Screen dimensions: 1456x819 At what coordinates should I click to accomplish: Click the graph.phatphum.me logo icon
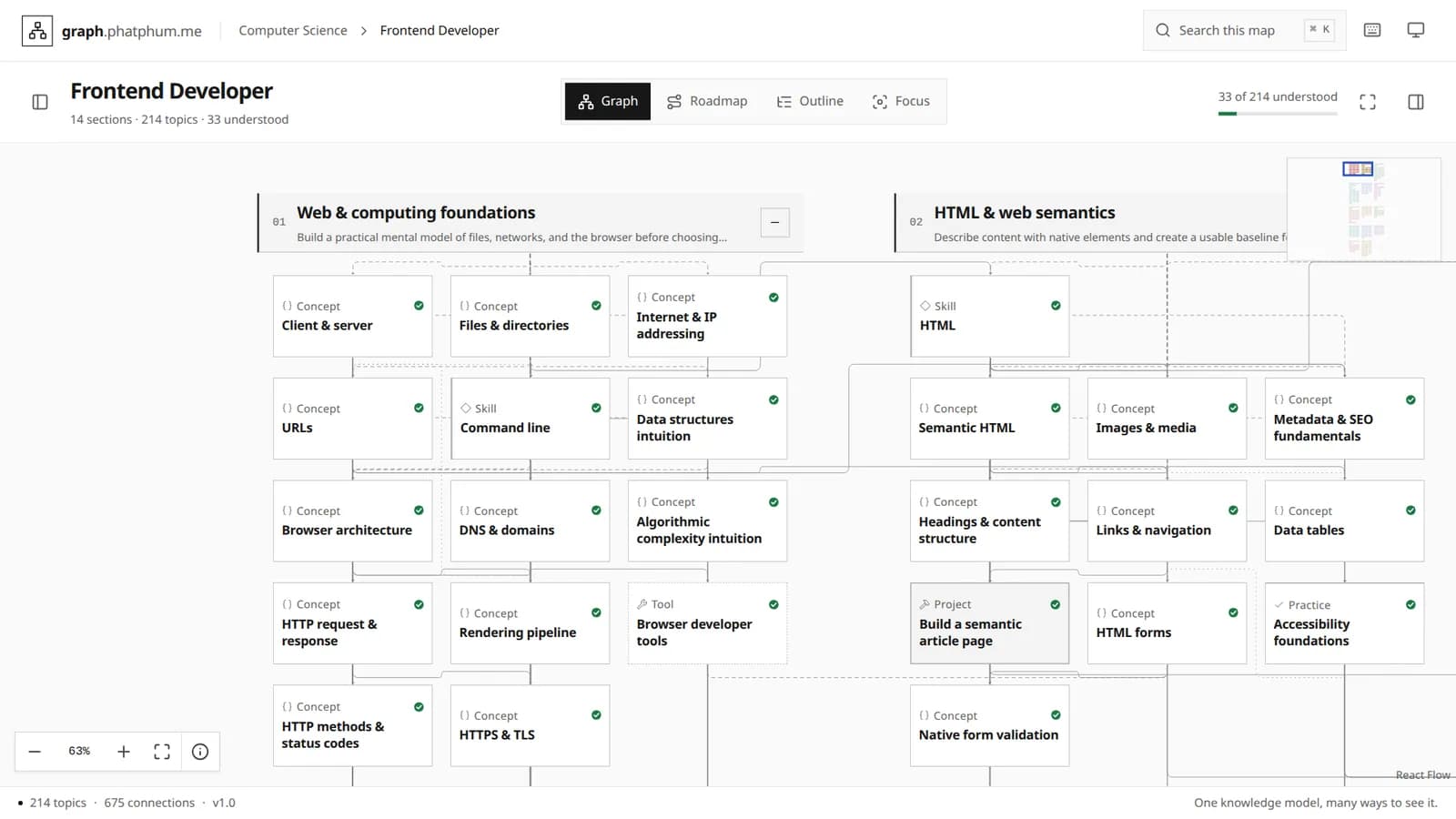pos(37,31)
